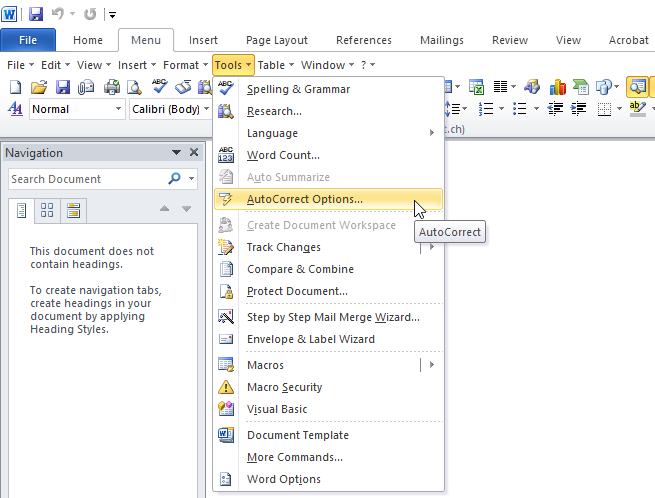Open the search options dropdown arrow

(191, 179)
